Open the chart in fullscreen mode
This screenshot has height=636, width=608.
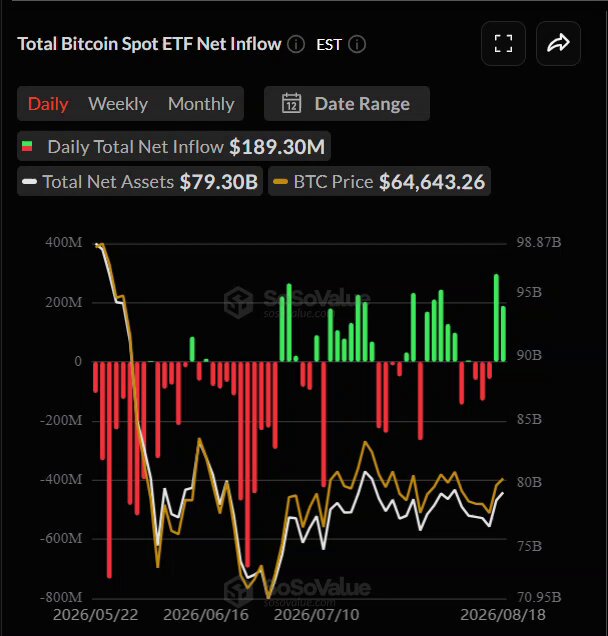coord(503,43)
